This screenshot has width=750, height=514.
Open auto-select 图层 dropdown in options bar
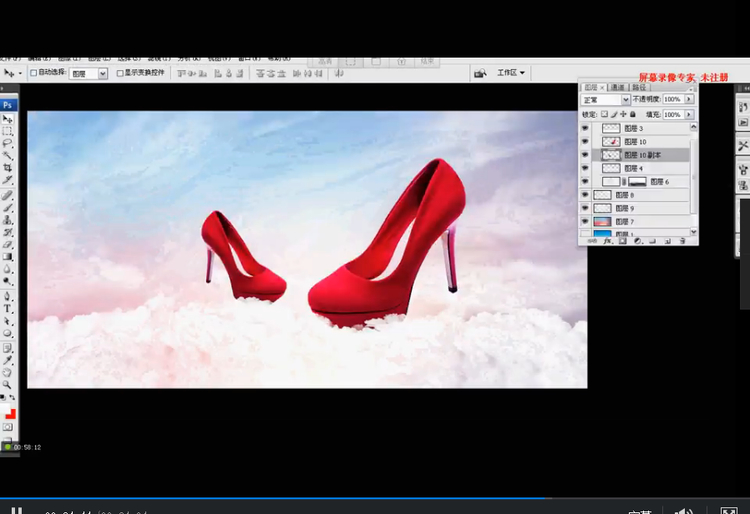[x=88, y=74]
